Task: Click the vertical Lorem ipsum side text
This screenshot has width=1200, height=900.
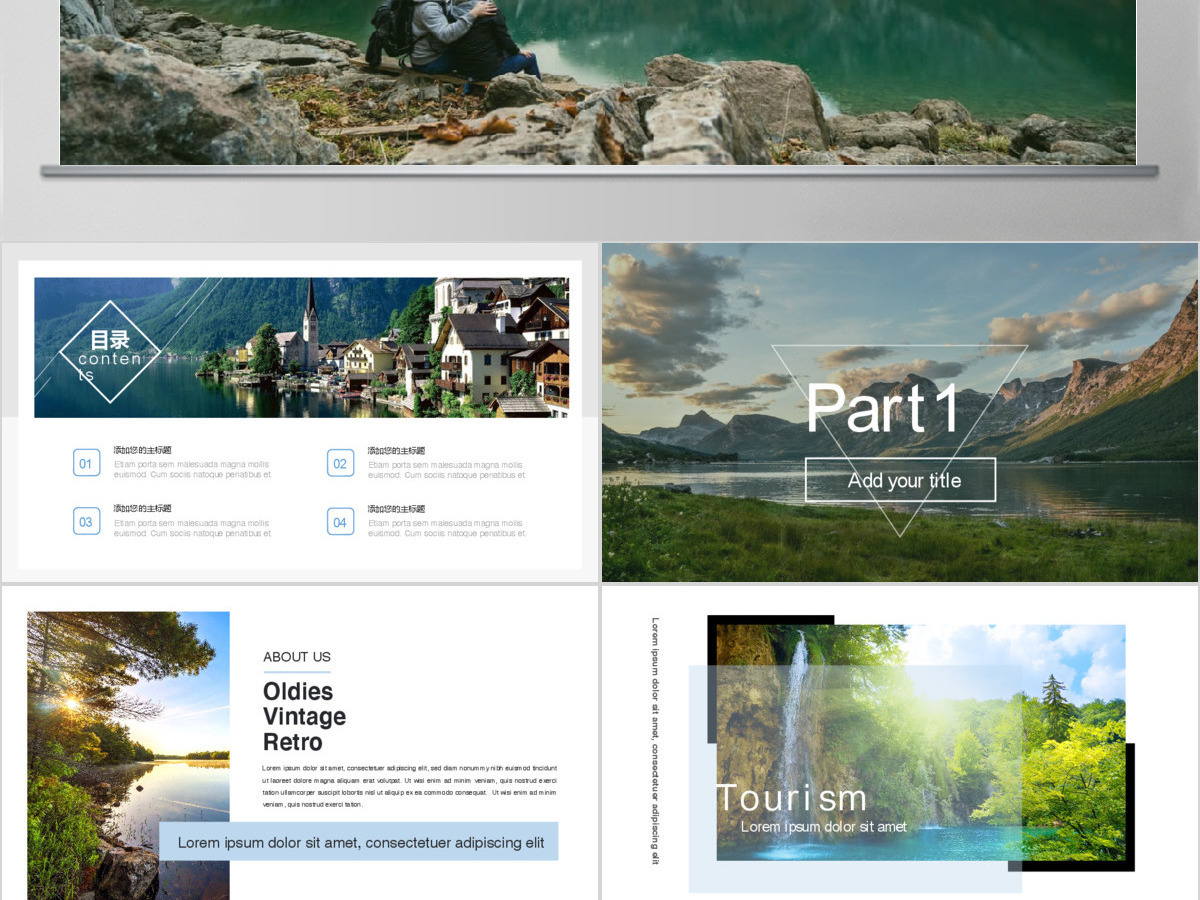Action: point(656,741)
